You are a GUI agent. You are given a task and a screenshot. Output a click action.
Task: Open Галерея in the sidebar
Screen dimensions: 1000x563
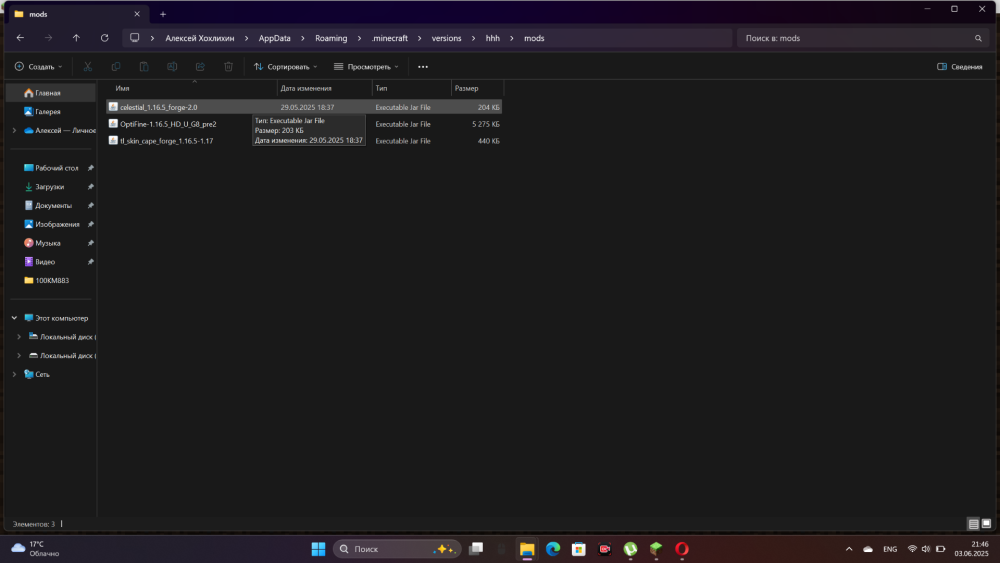pos(50,112)
